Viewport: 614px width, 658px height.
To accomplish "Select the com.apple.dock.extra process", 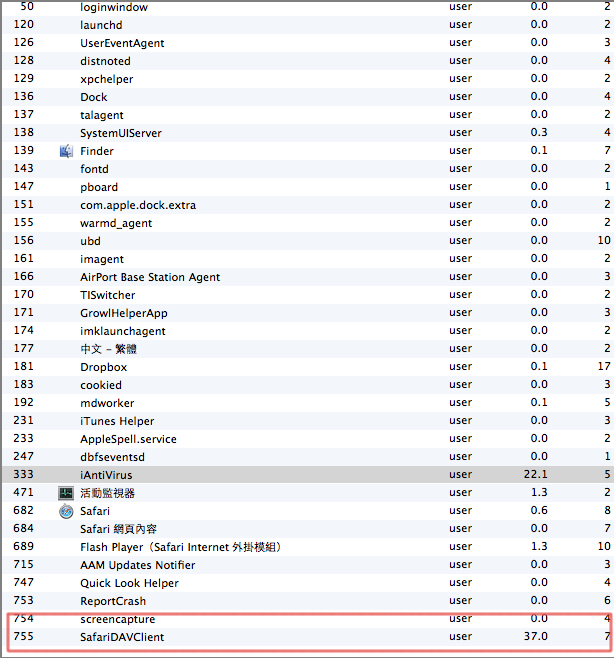I will (138, 205).
